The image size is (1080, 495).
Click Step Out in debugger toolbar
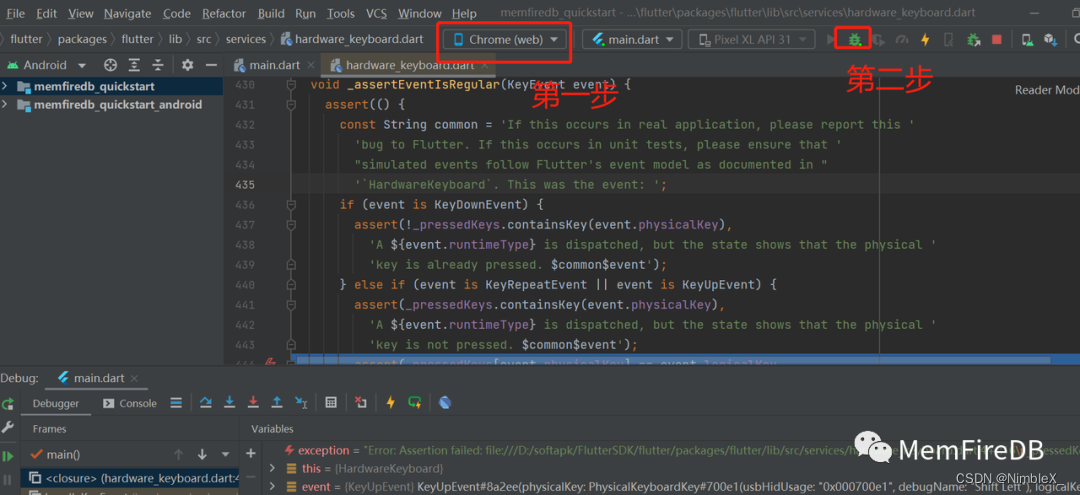coord(277,402)
